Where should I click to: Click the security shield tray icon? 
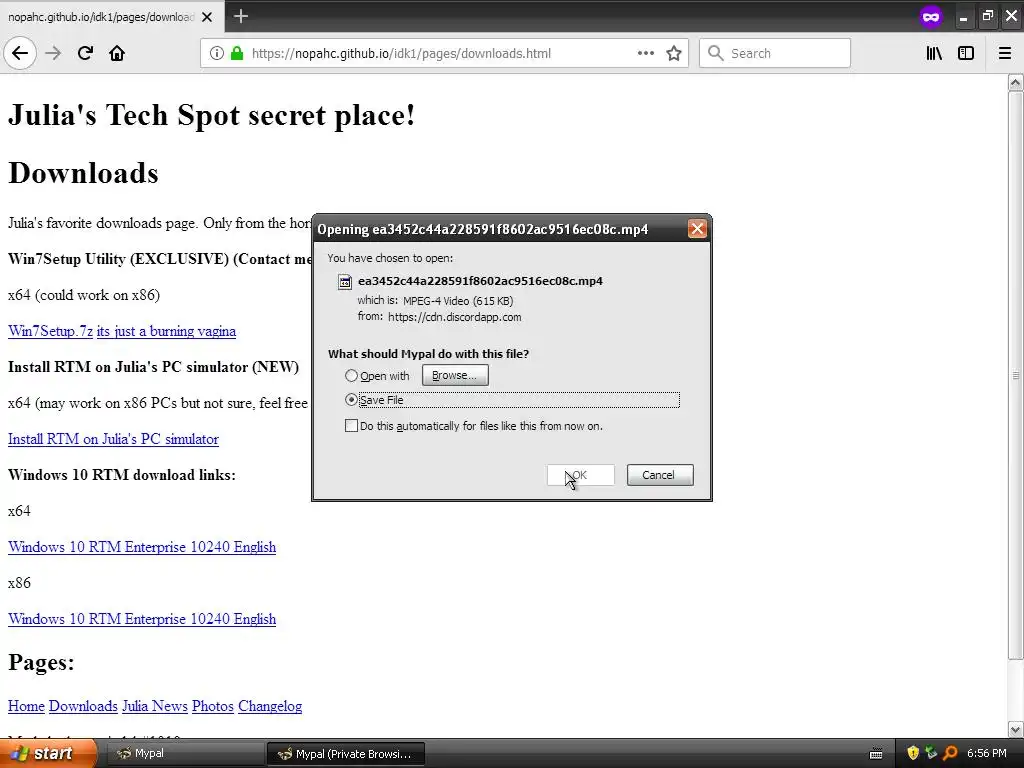[x=912, y=754]
